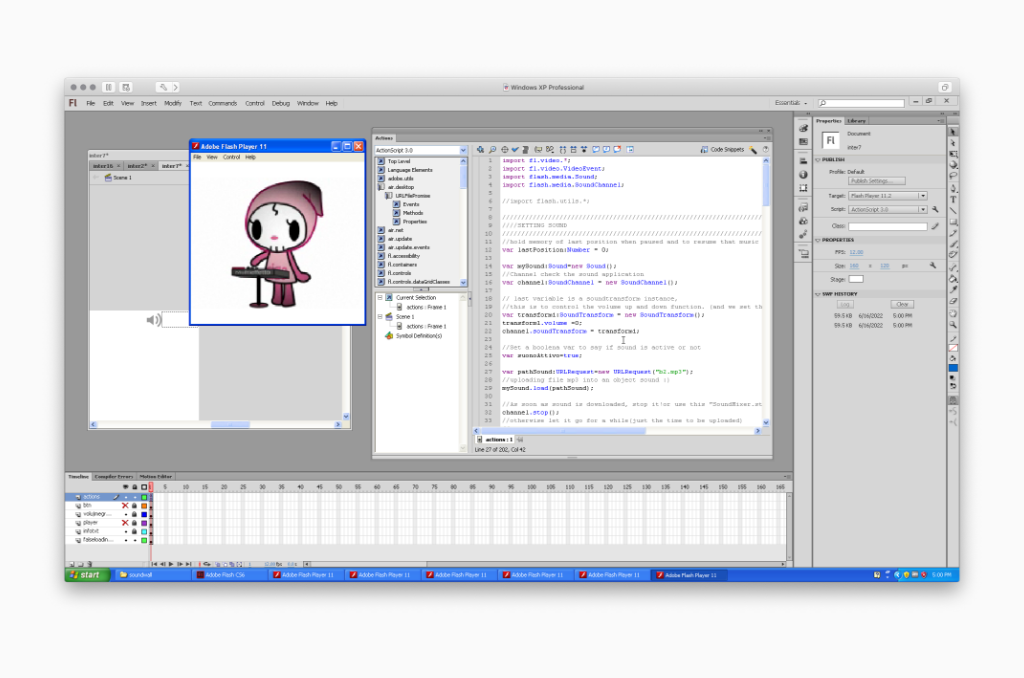Image resolution: width=1024 pixels, height=678 pixels.
Task: Open the Debug menu
Action: click(281, 103)
